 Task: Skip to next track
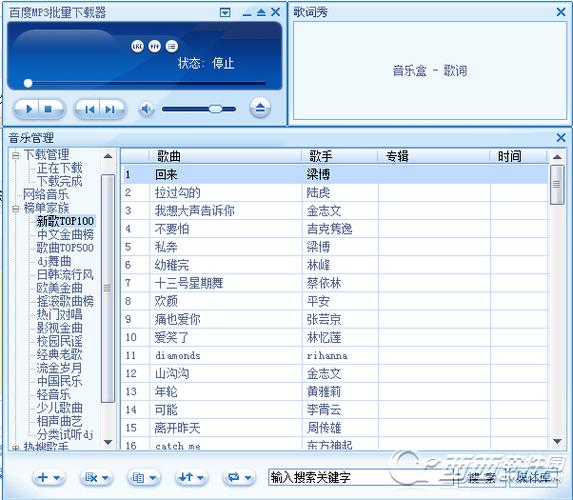click(110, 109)
